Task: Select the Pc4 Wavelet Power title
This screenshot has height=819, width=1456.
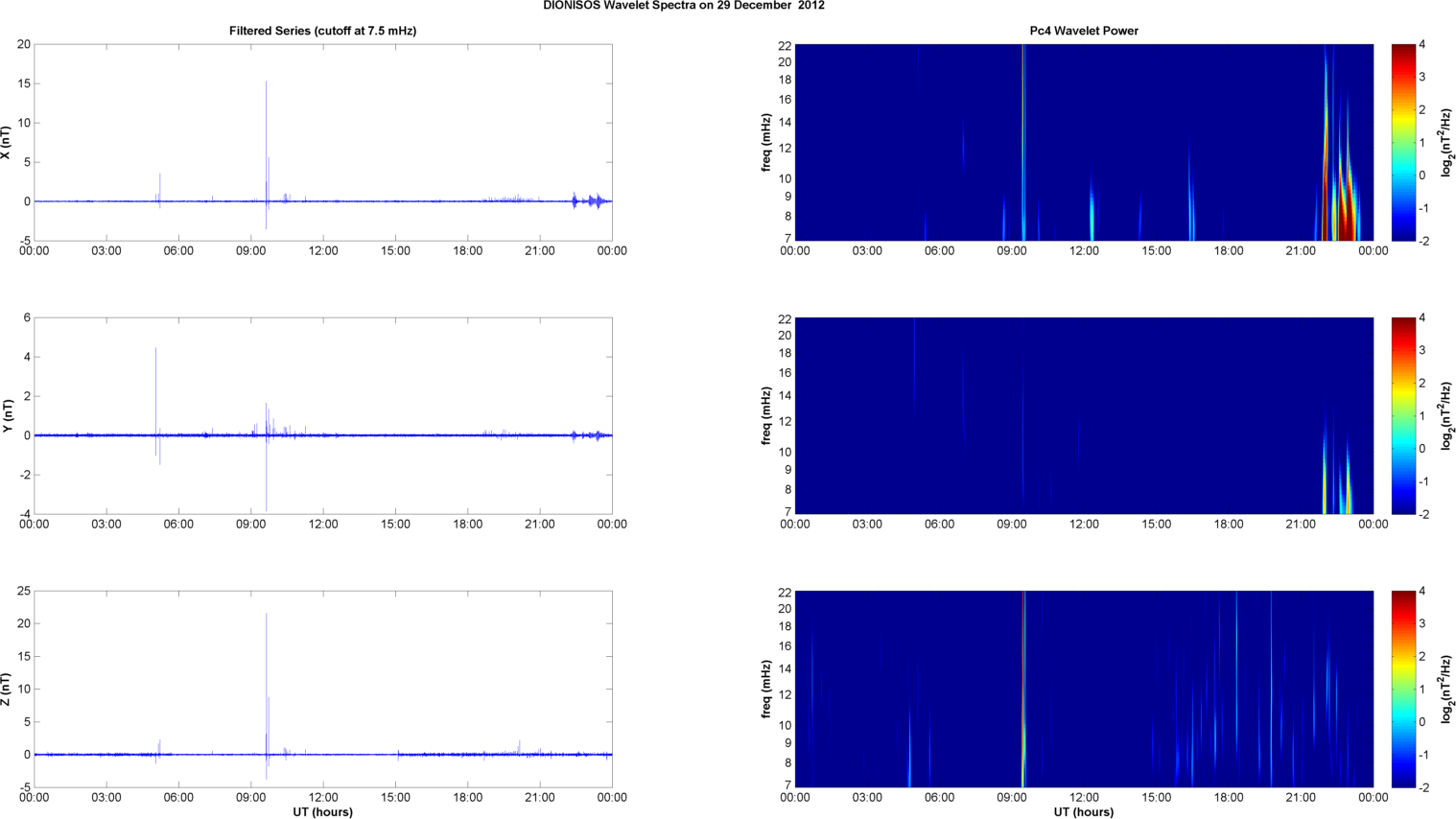Action: (1084, 31)
